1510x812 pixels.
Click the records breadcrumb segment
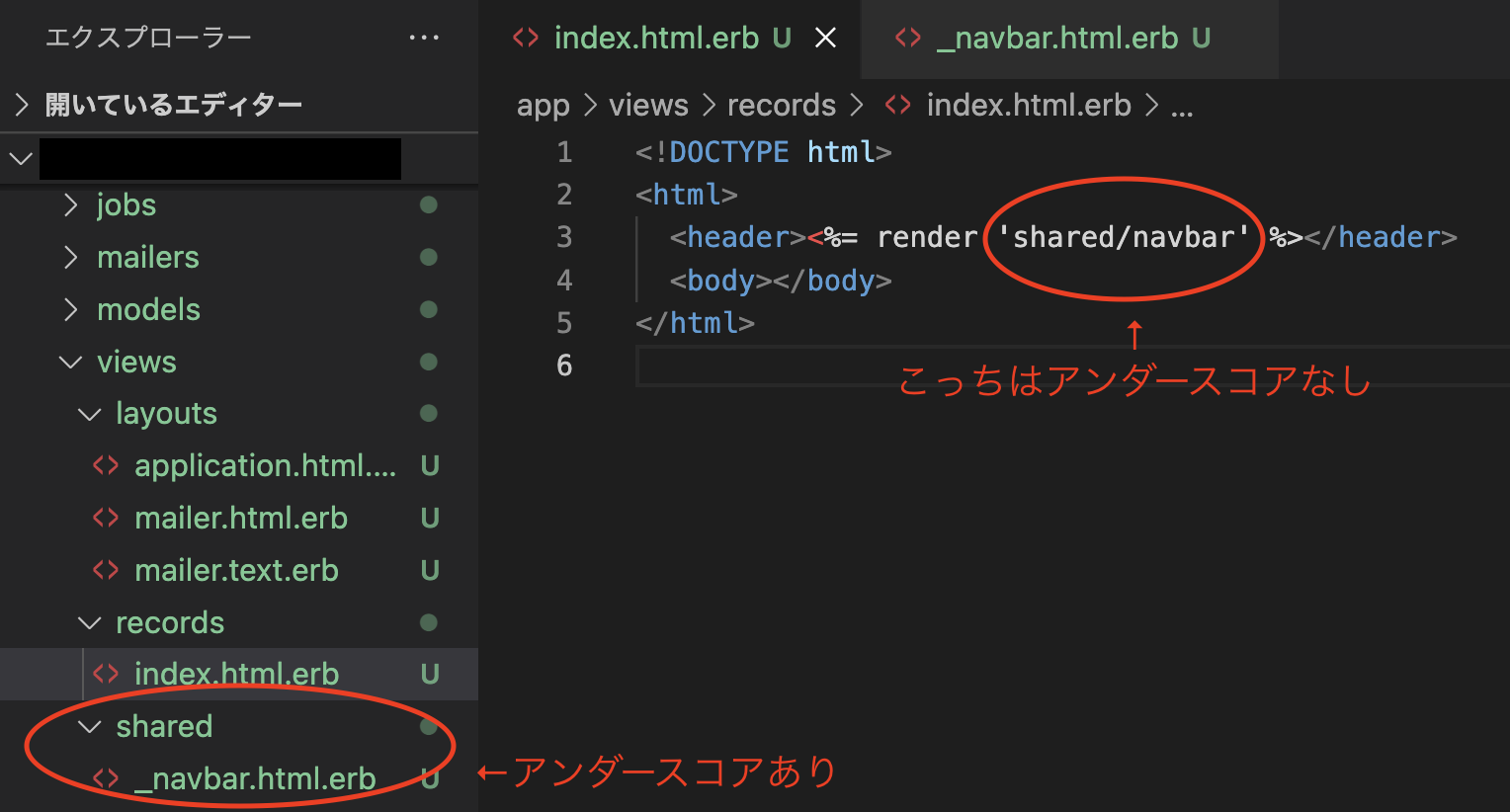coord(782,105)
